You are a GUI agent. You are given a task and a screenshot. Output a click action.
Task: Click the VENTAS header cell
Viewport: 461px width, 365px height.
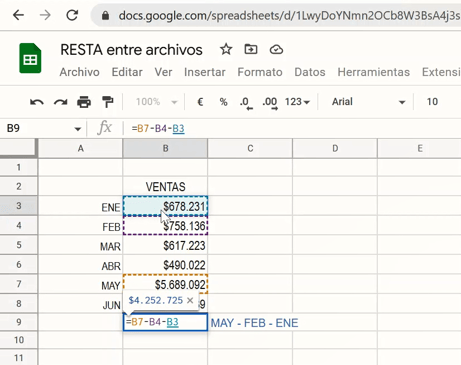pos(165,186)
